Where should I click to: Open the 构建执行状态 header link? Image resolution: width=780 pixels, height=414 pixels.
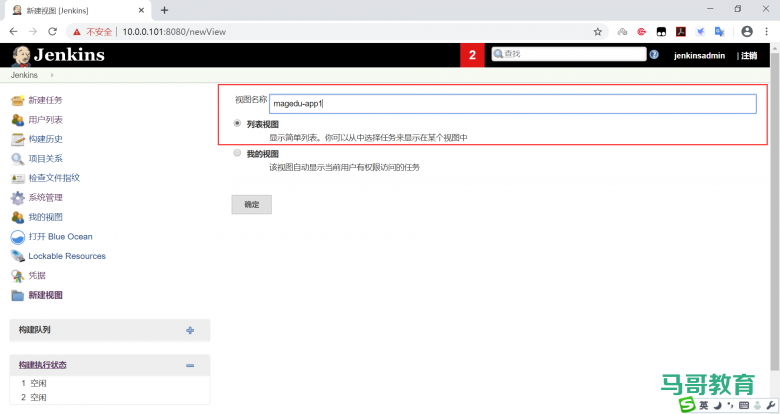[42, 365]
